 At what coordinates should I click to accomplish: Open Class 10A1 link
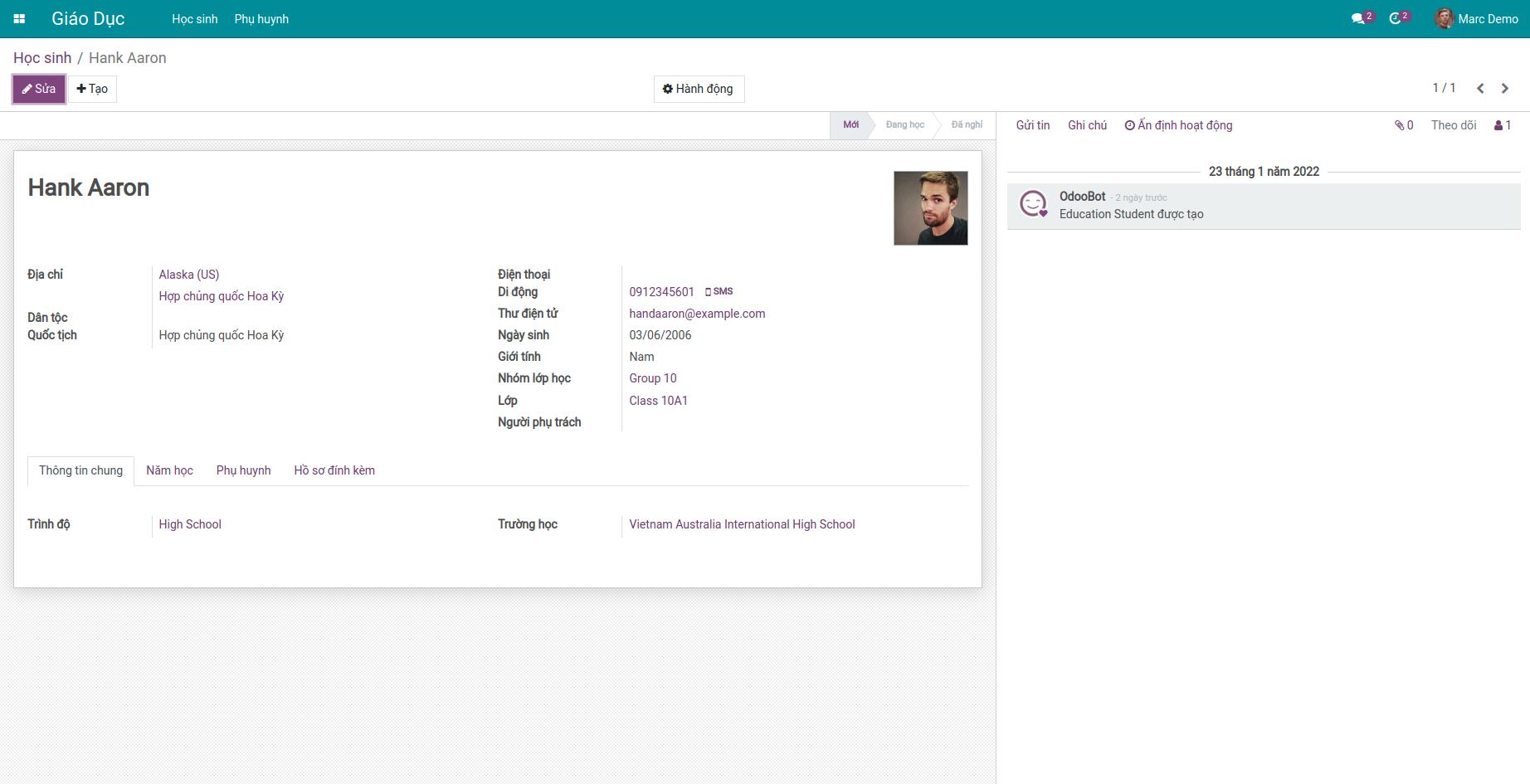click(658, 401)
